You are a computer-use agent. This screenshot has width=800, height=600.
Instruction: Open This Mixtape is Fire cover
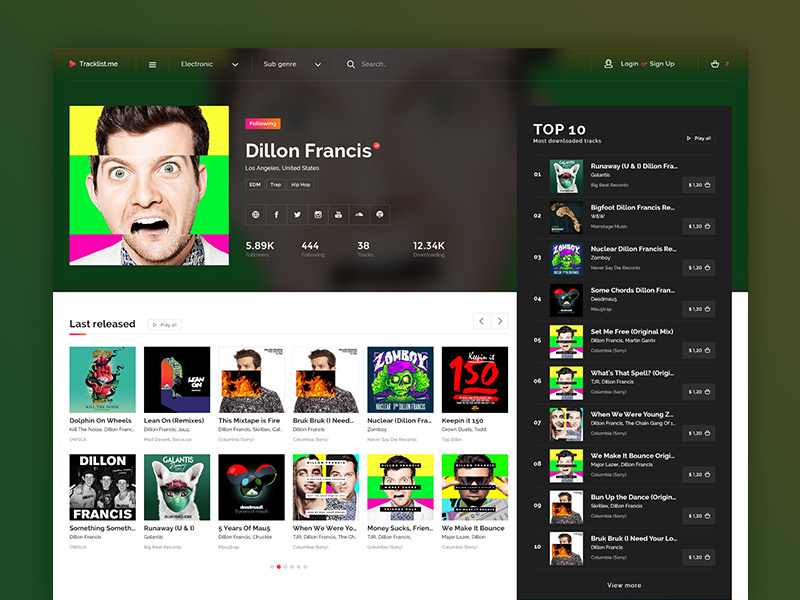(x=252, y=380)
